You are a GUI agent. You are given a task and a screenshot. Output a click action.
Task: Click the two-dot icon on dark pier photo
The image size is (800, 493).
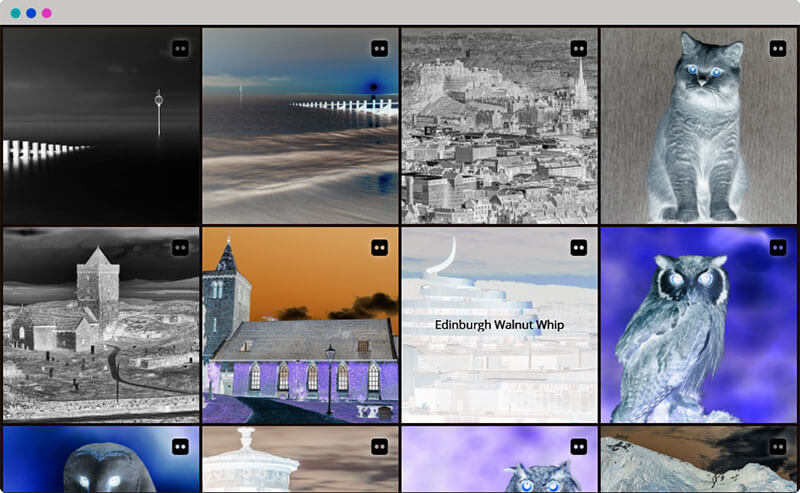180,49
